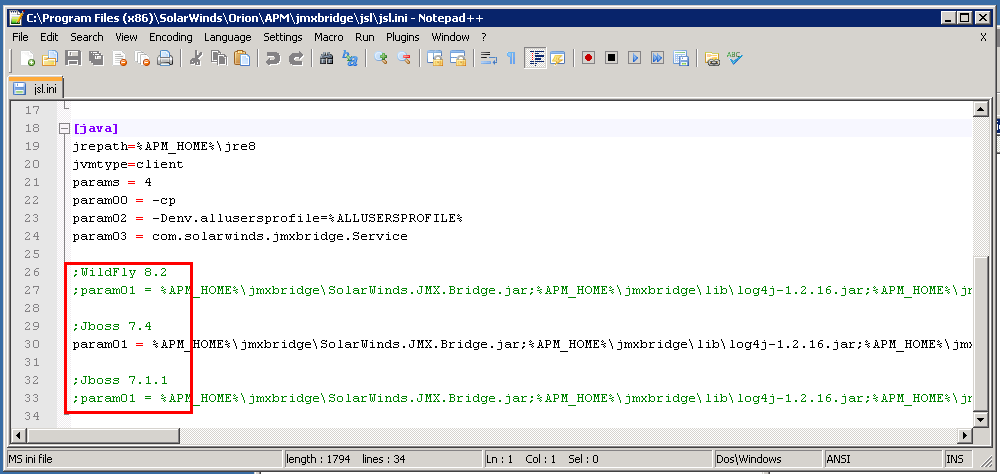Viewport: 1000px width, 474px height.
Task: Toggle synchronized vertical scrolling icon
Action: (x=435, y=59)
